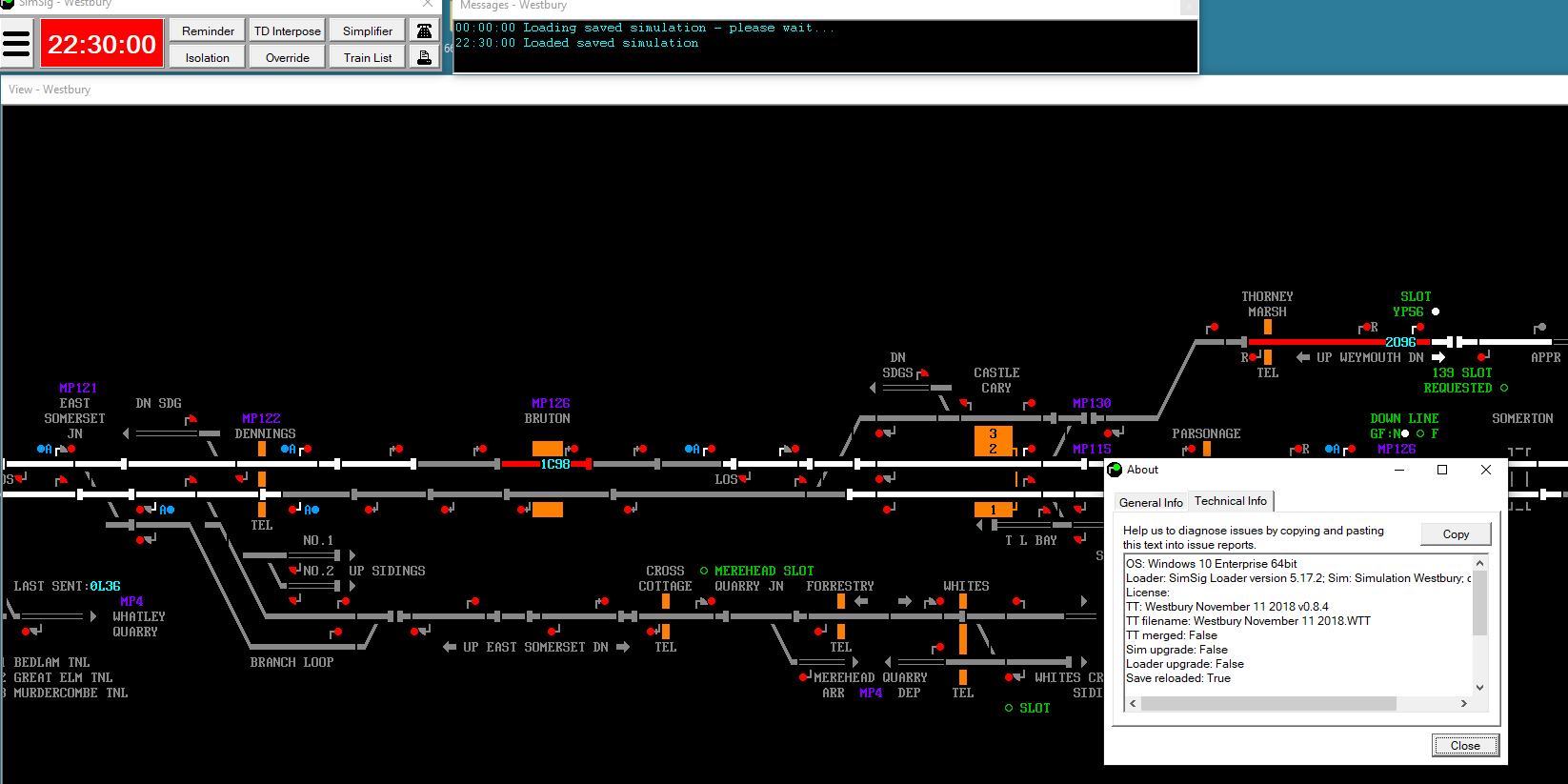Click the About horizontal scrollbar thumb
Screen dimensions: 1568x784
click(x=1269, y=704)
